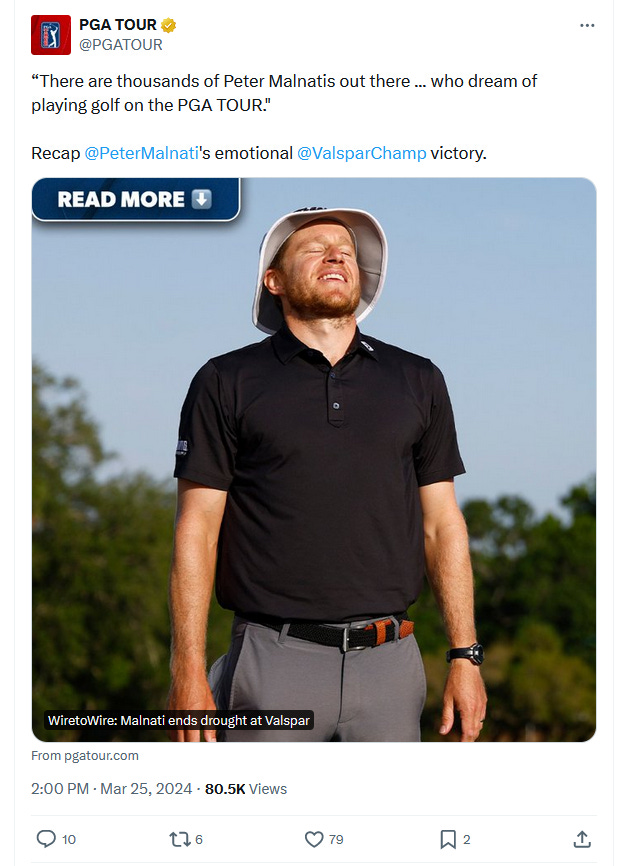
Task: Open the @ValsparChamp mention link
Action: [362, 153]
